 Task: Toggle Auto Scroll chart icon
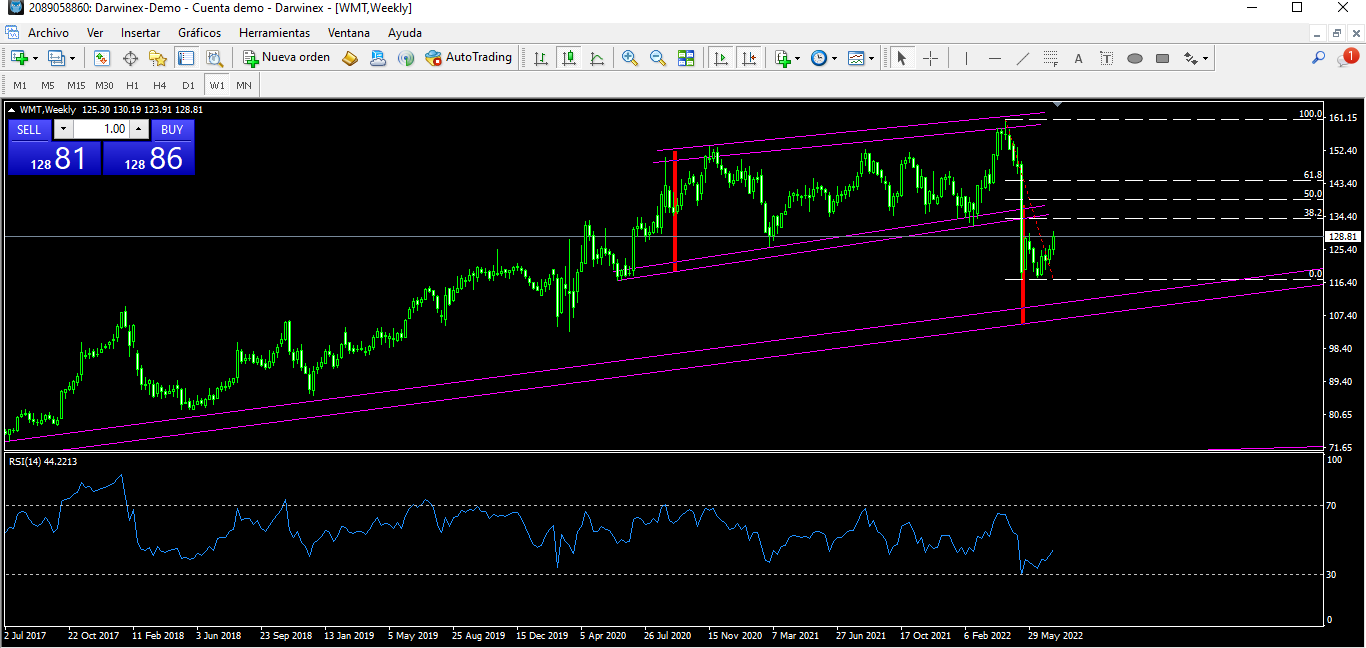720,58
